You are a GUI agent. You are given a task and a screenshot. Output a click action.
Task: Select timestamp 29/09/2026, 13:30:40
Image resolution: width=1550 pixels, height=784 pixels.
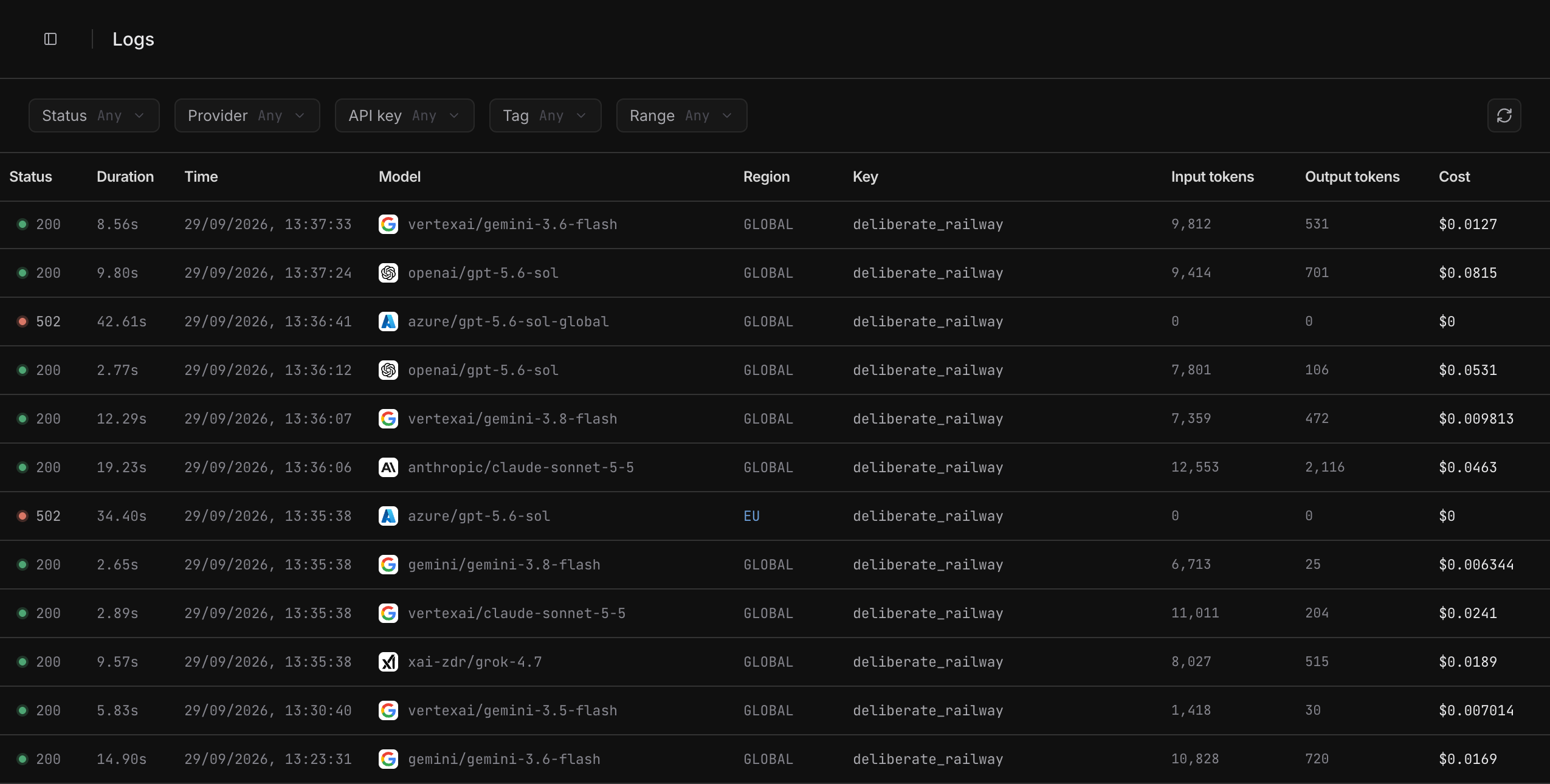coord(268,710)
